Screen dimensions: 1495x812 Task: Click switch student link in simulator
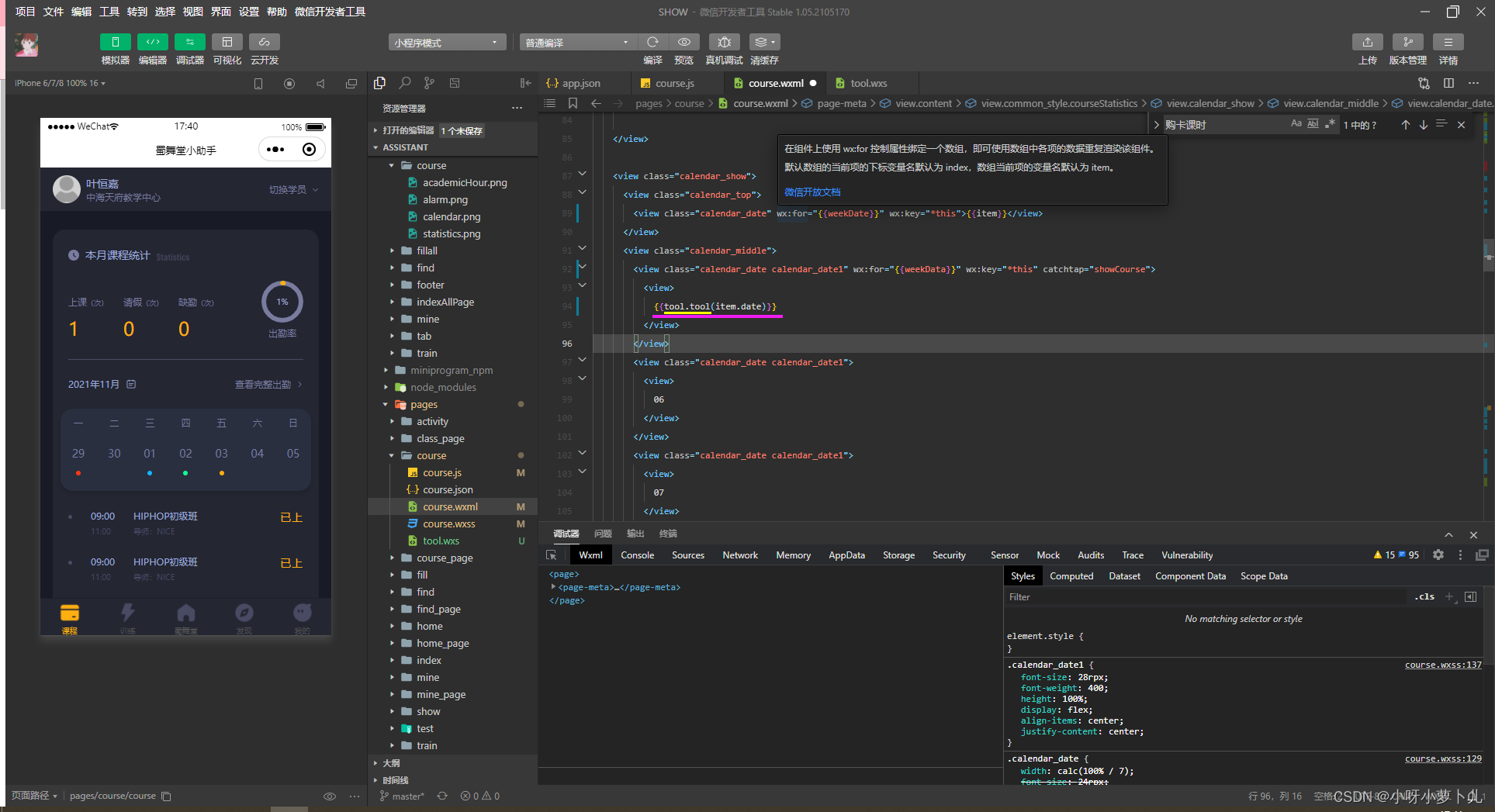point(293,189)
